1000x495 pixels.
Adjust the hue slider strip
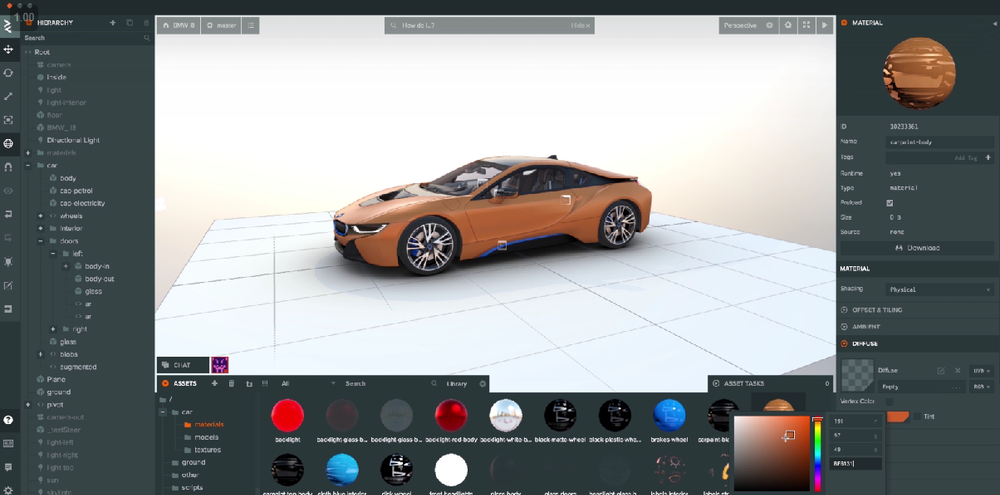tap(818, 454)
